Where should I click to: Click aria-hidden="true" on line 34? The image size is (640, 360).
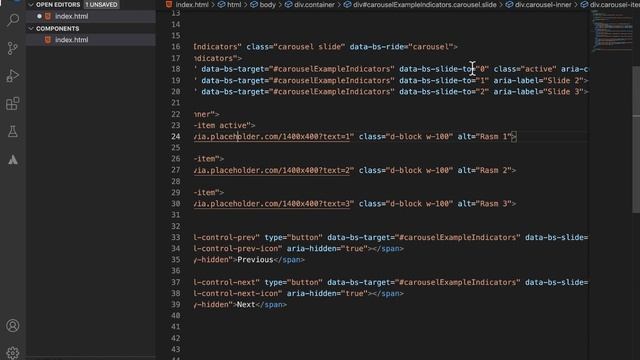pyautogui.click(x=327, y=249)
